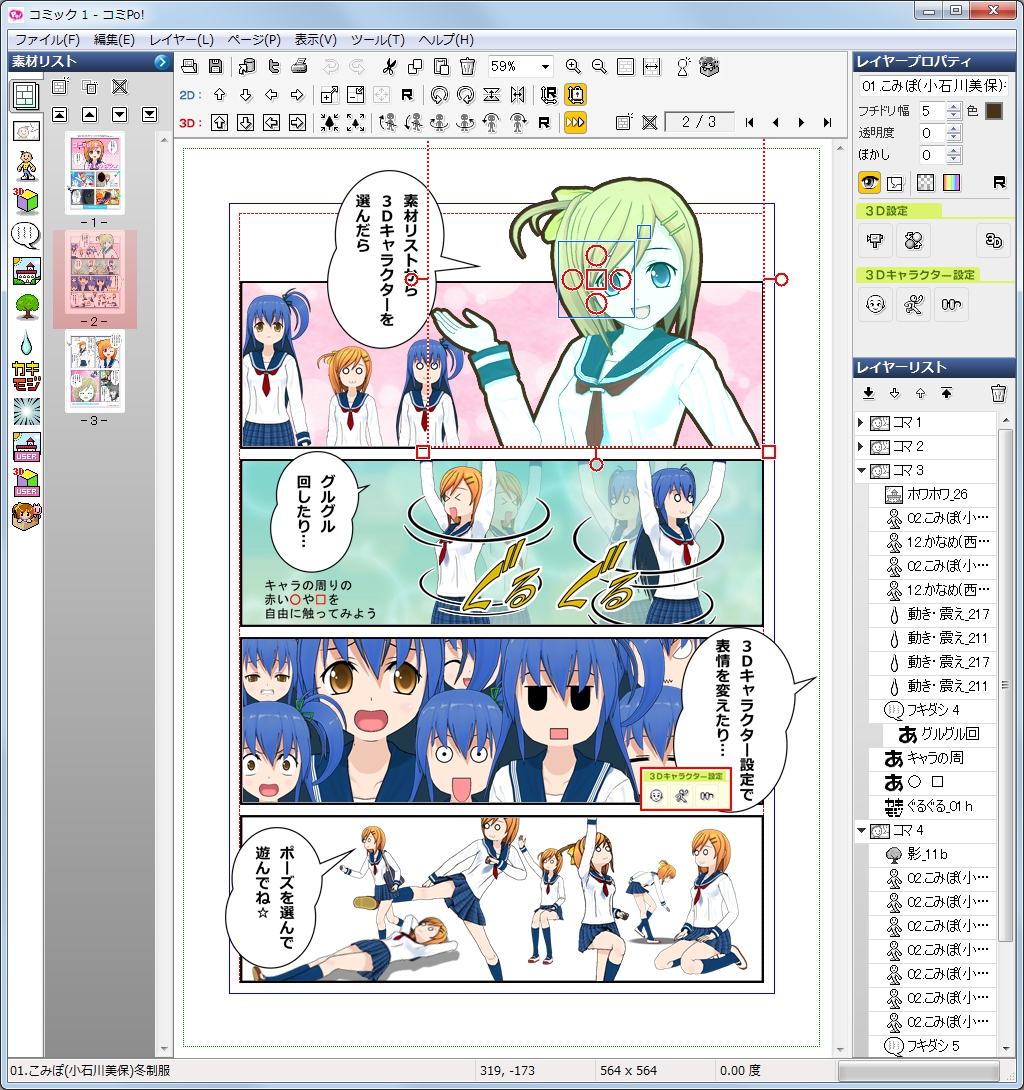Open the 表示(V) menu
Image resolution: width=1024 pixels, height=1090 pixels.
pos(315,40)
